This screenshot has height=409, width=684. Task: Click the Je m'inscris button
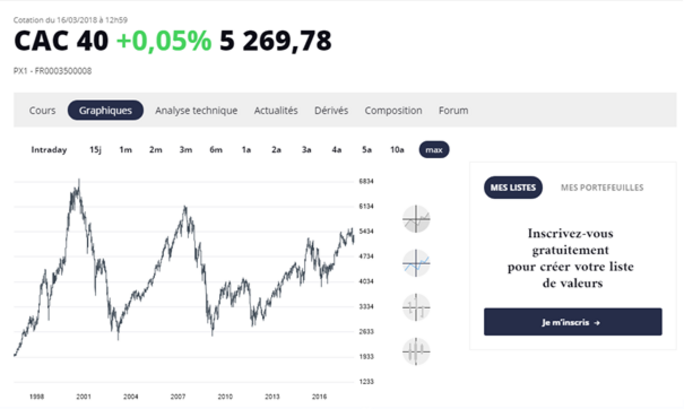pos(573,322)
